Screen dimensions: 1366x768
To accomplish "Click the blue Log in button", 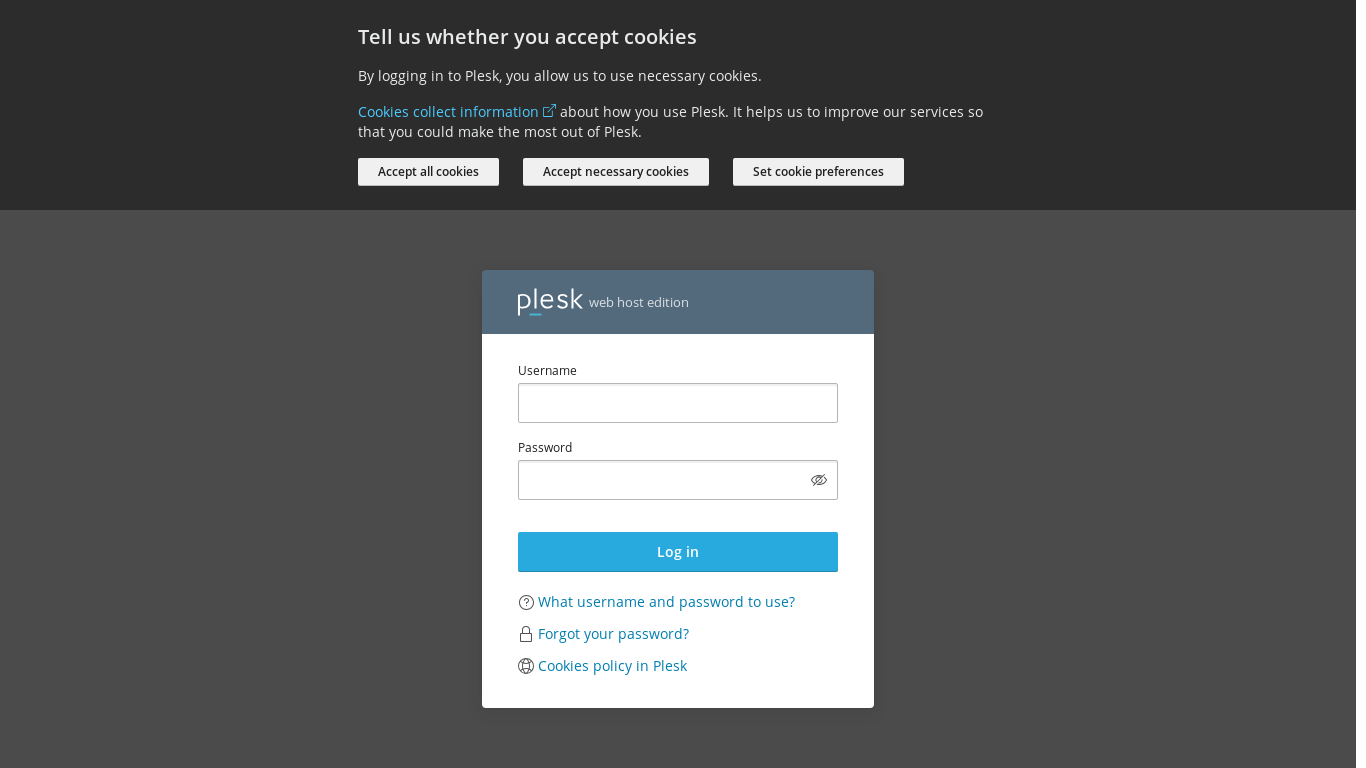I will [x=678, y=552].
